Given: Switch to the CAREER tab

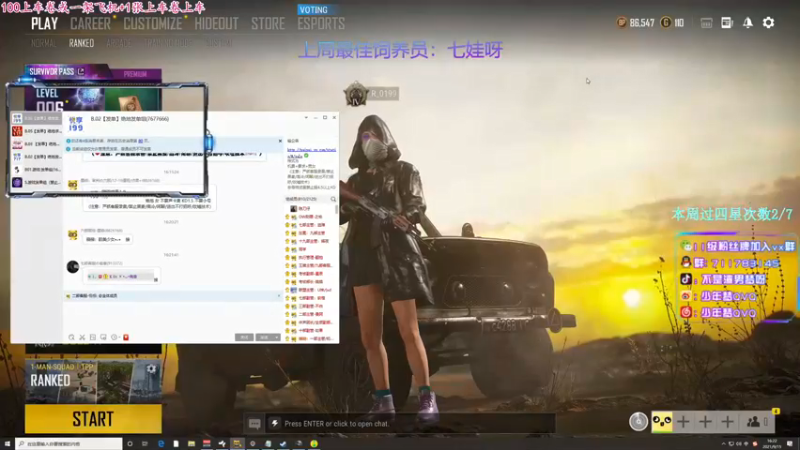Looking at the screenshot, I should 90,24.
